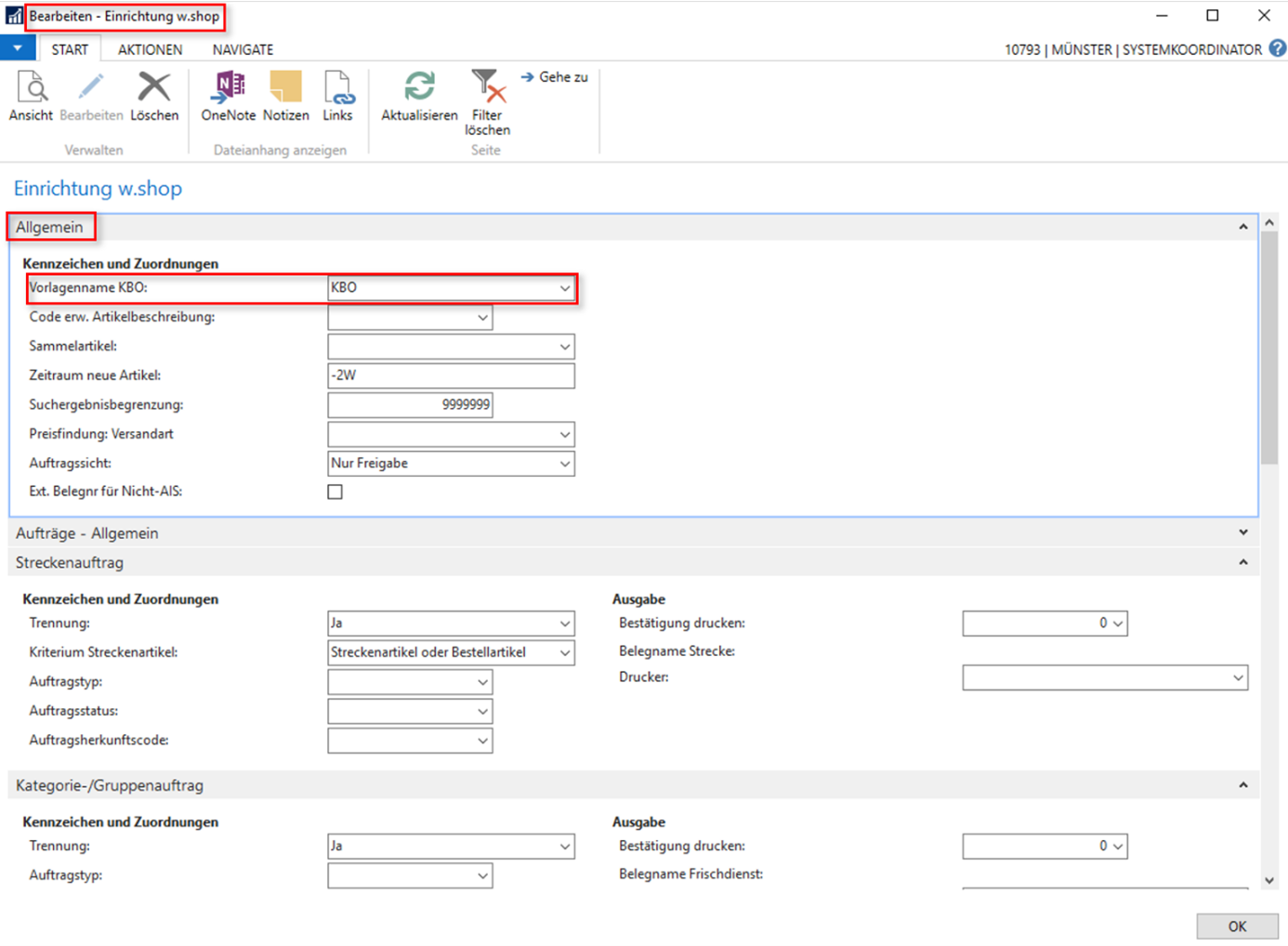Open Auftragsherkunftscode dropdown
The height and width of the screenshot is (946, 1288).
(x=482, y=741)
